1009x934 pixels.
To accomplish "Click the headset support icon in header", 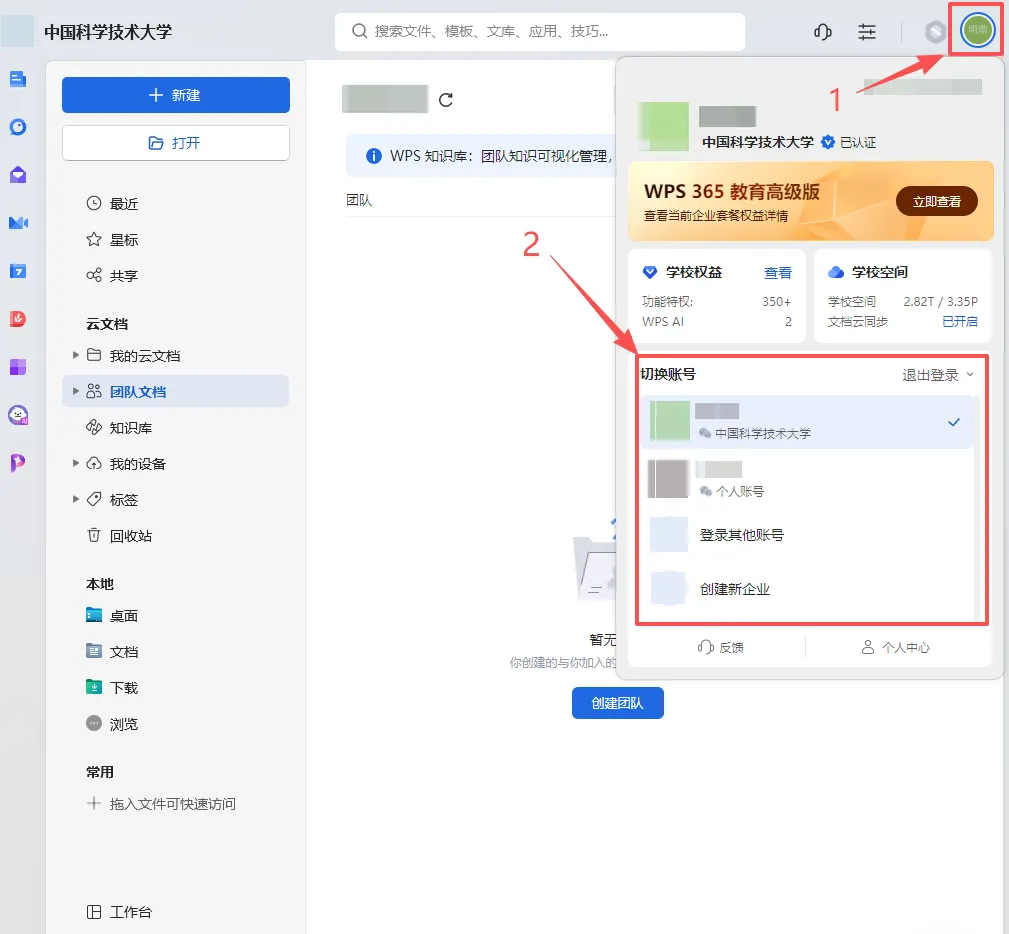I will [x=822, y=32].
